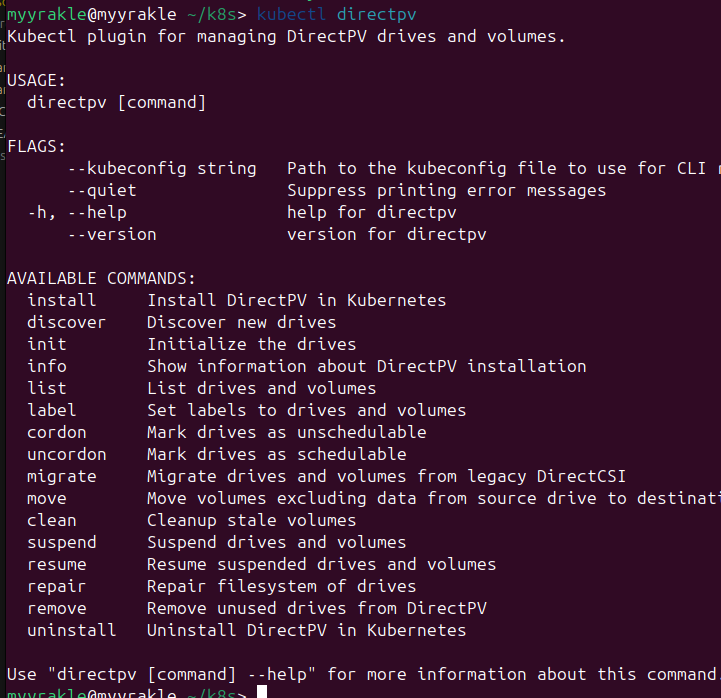Click the '--version' flag text

112,234
